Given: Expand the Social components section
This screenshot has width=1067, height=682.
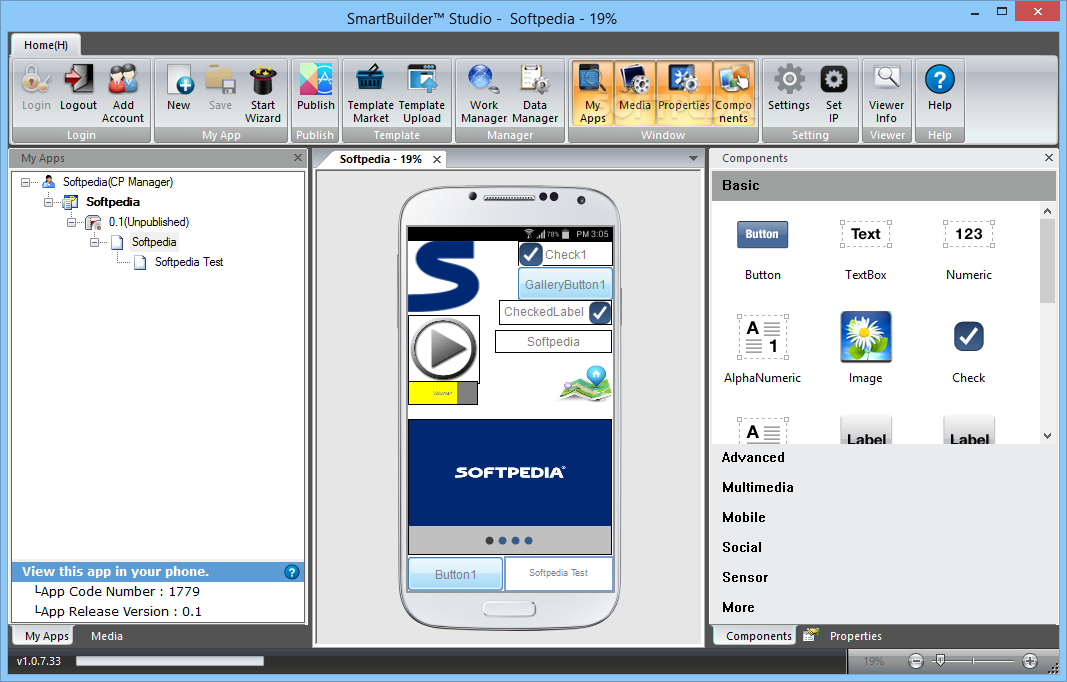Looking at the screenshot, I should click(x=742, y=547).
